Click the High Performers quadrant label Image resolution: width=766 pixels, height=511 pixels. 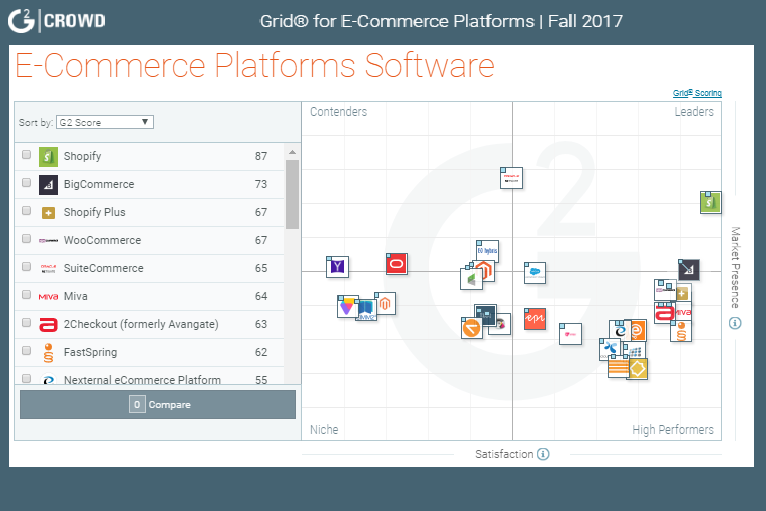click(673, 430)
